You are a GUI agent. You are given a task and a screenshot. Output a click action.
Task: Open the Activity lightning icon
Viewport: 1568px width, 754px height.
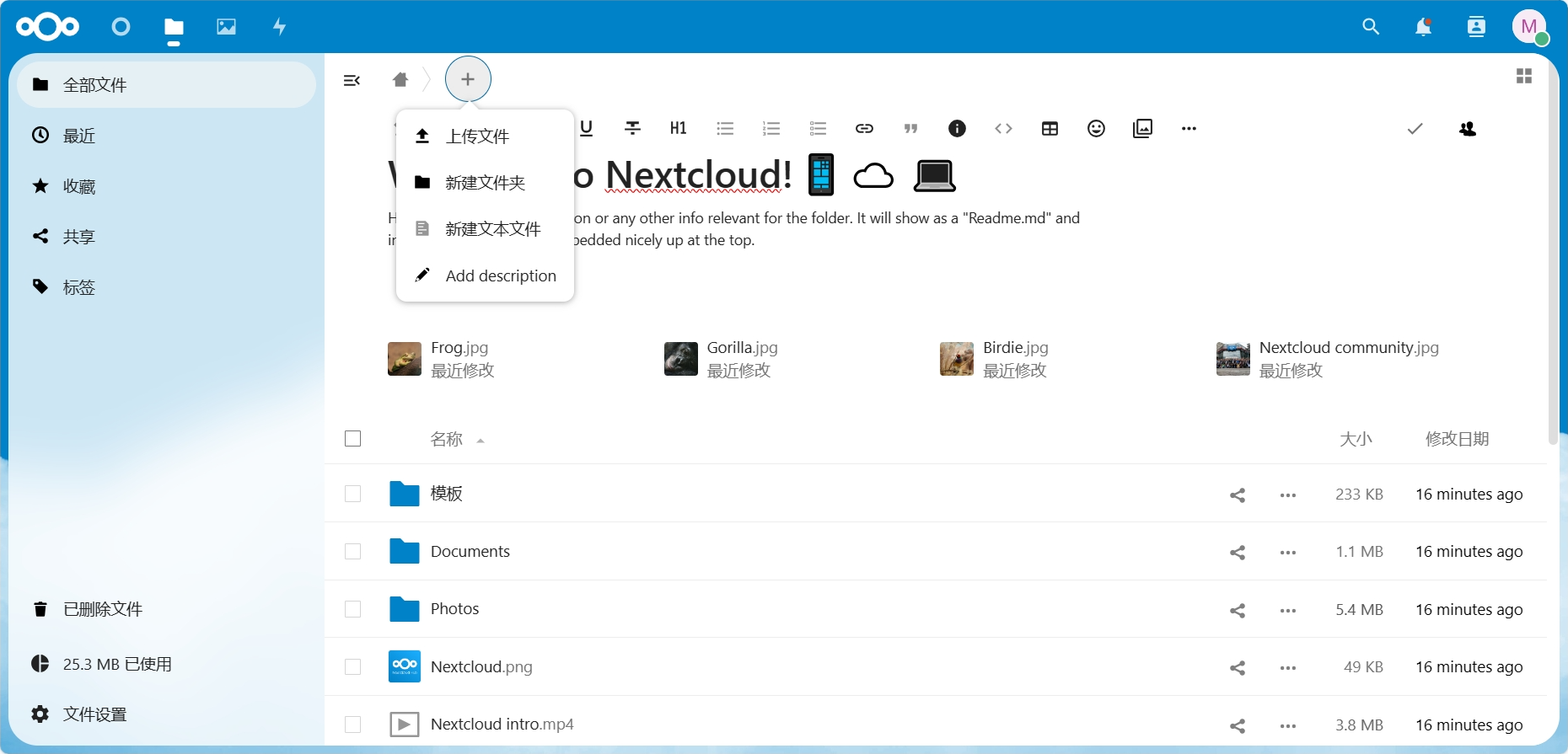[279, 27]
